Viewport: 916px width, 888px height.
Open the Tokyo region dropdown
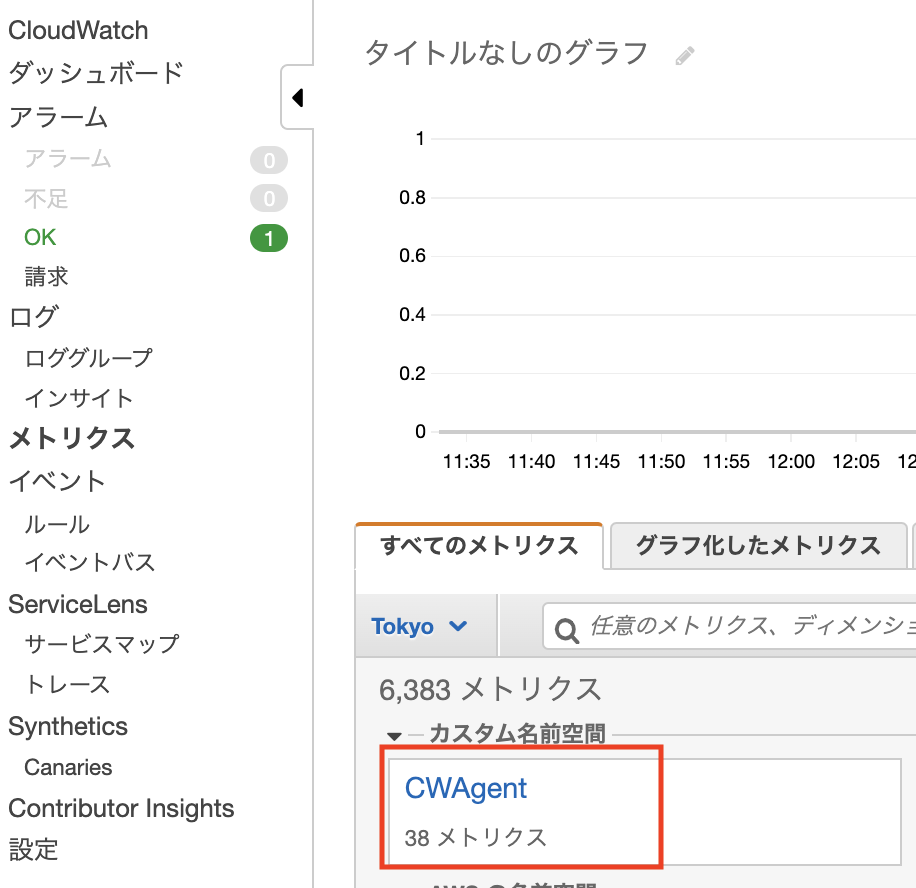click(419, 626)
